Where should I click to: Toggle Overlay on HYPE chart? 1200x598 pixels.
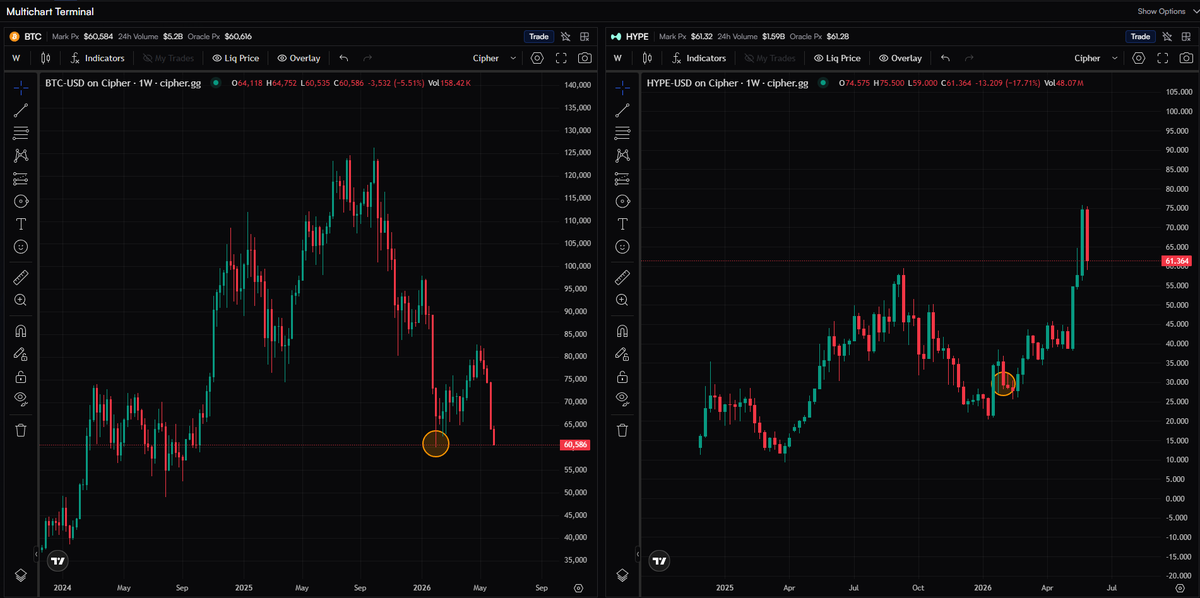pos(901,58)
